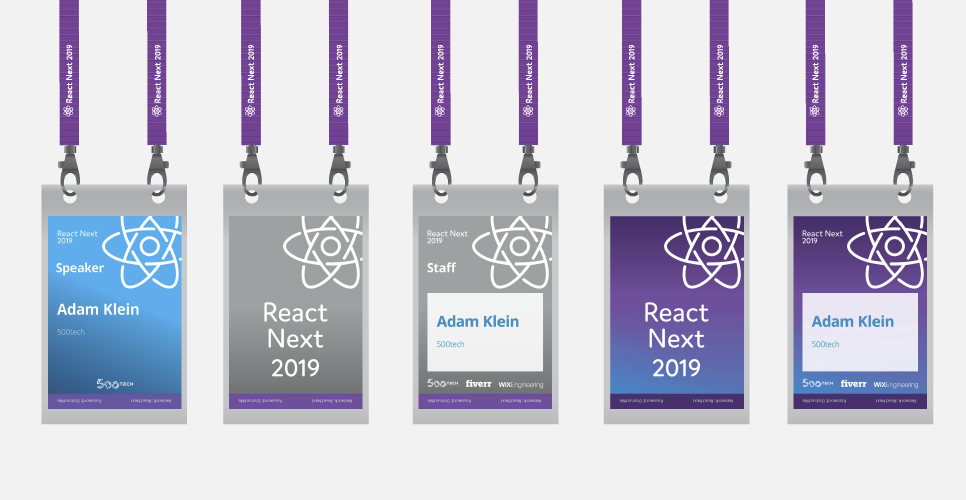Image resolution: width=966 pixels, height=500 pixels.
Task: Click "500tech" company text under Adam Klein on purple badge
Action: pyautogui.click(x=826, y=344)
